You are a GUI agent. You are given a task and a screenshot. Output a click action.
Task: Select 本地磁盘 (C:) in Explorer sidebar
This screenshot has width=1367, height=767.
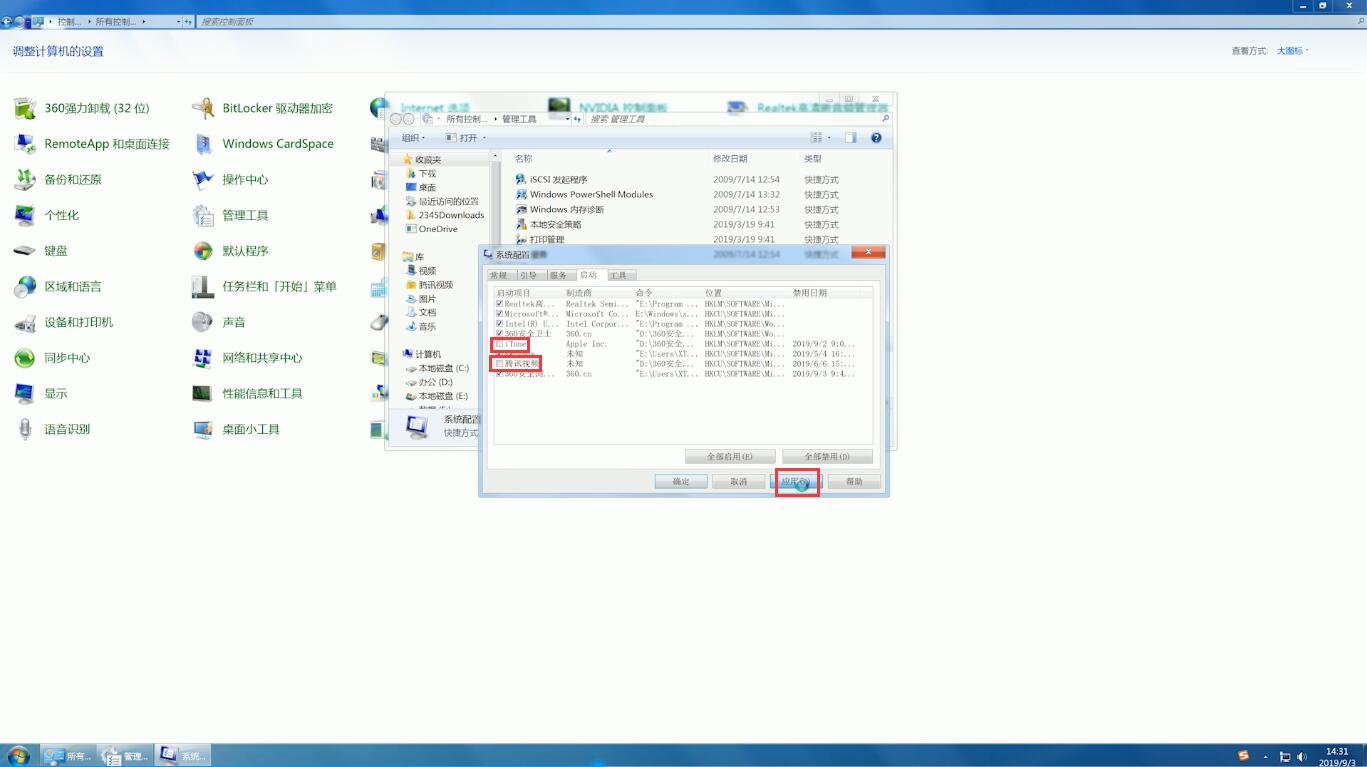[437, 369]
